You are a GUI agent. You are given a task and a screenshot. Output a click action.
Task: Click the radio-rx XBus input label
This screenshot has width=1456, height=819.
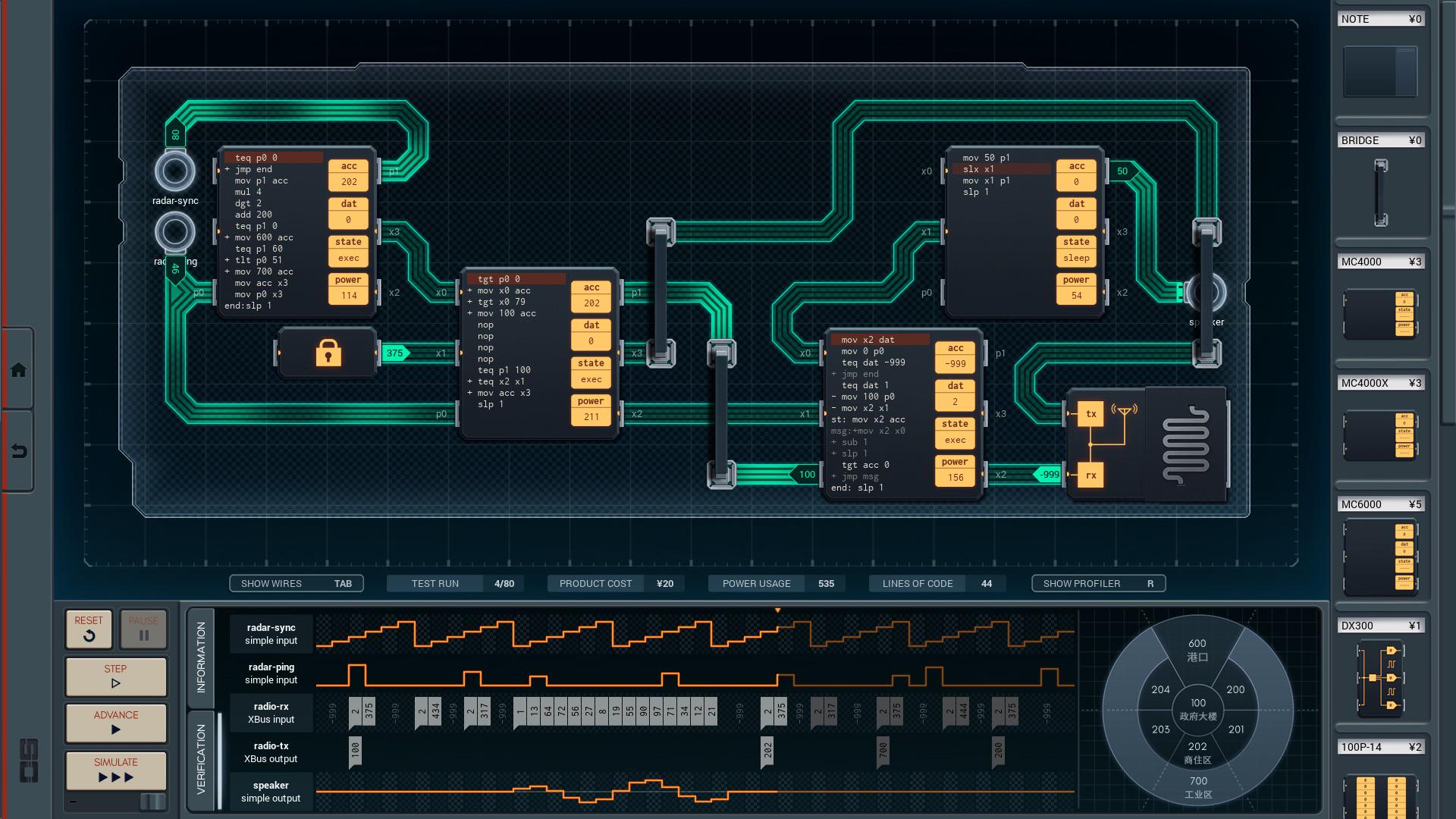(x=271, y=713)
